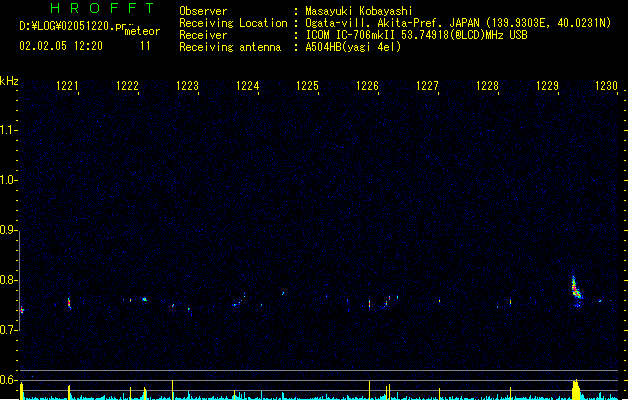The image size is (629, 400).
Task: Select observer name Masayuki Kobayashi
Action: point(359,11)
